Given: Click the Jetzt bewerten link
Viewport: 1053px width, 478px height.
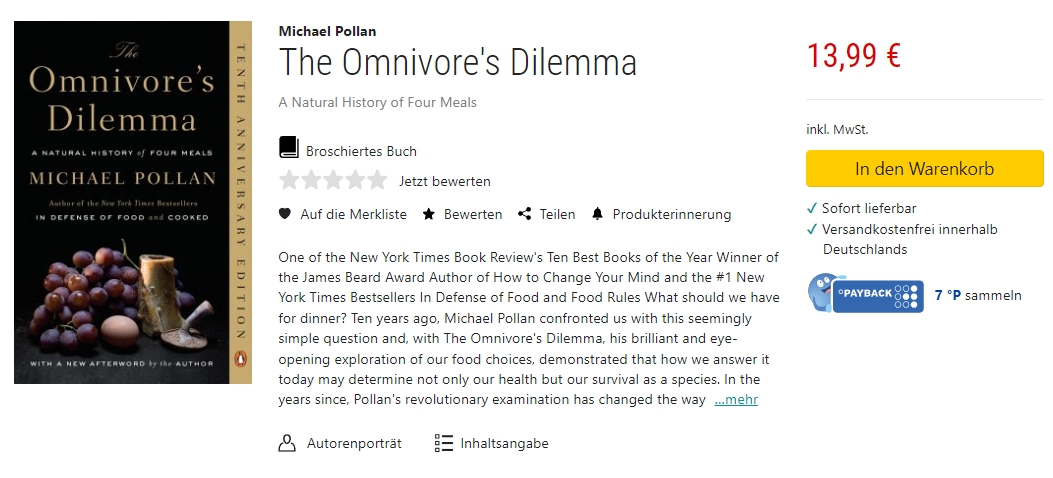Looking at the screenshot, I should coord(444,182).
